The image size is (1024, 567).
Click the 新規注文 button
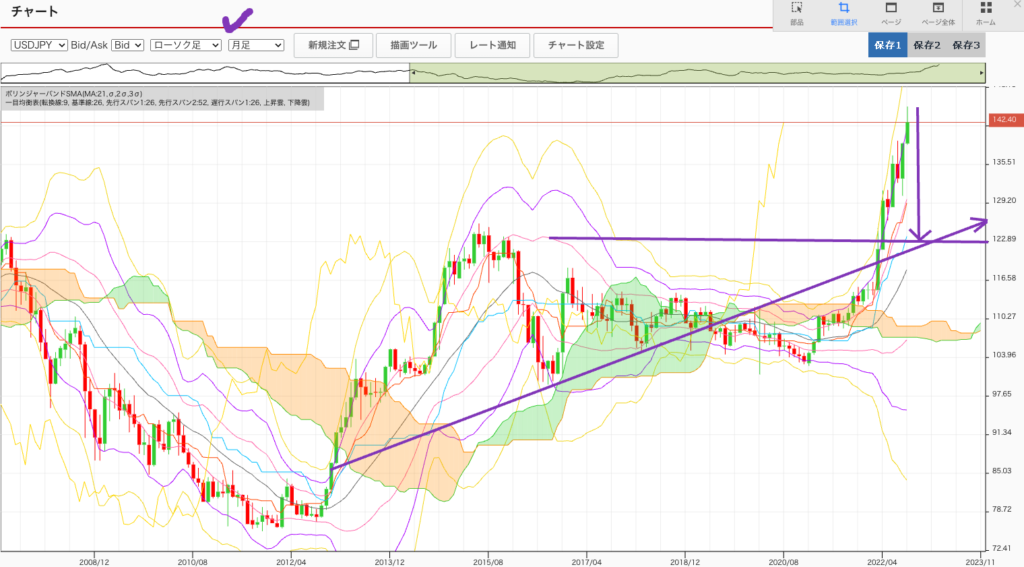[333, 45]
